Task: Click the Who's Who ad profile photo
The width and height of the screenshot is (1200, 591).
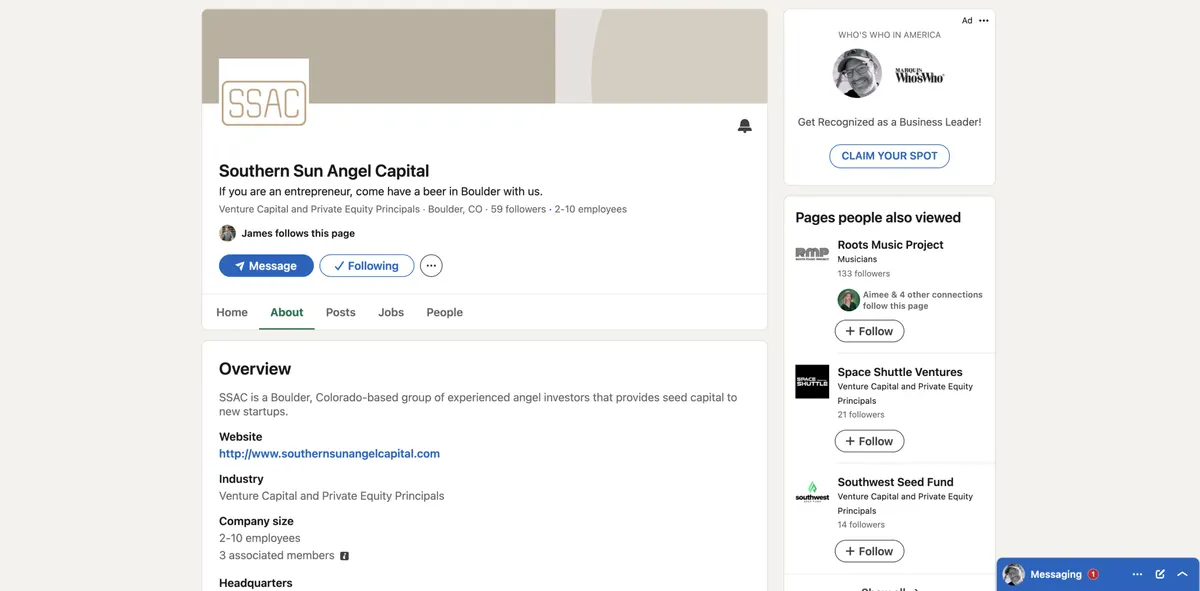Action: click(x=858, y=73)
